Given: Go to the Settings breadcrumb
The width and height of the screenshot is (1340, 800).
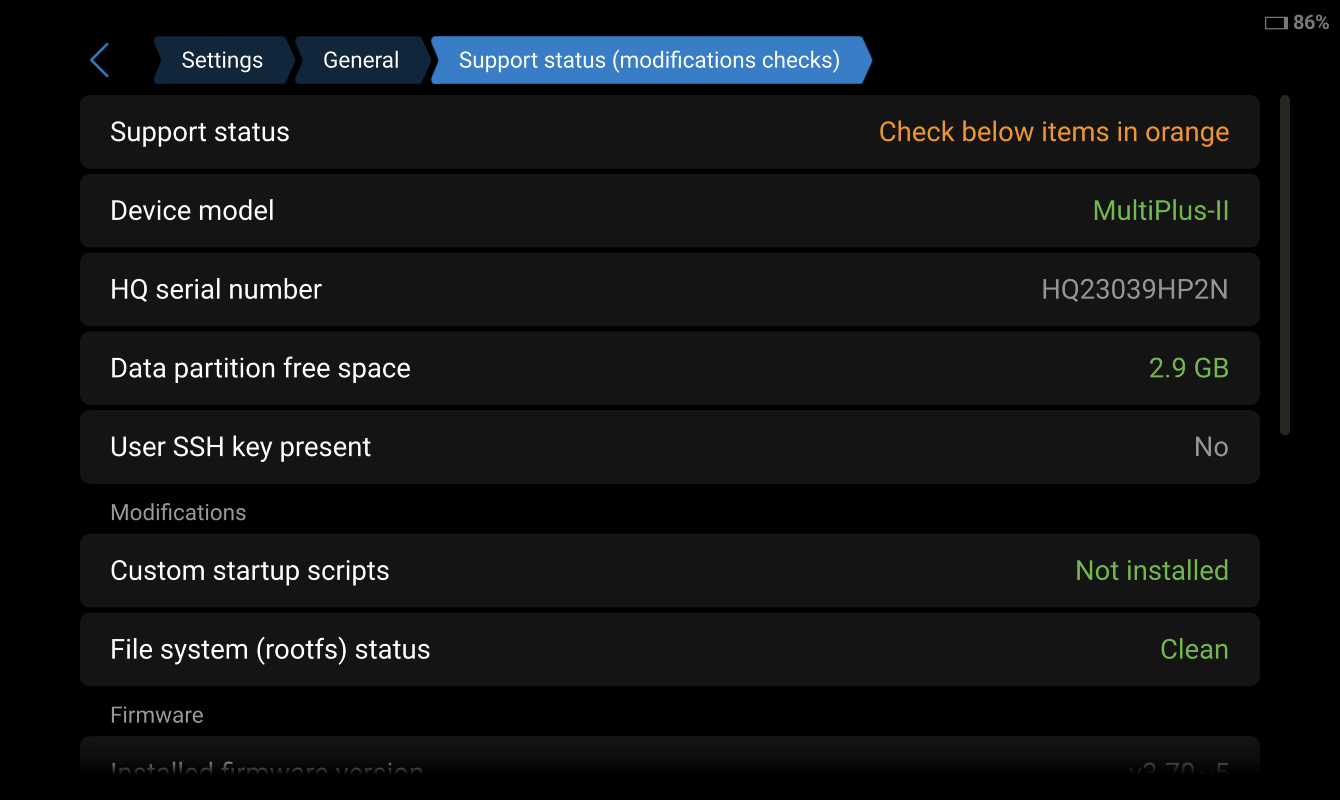Looking at the screenshot, I should 222,60.
